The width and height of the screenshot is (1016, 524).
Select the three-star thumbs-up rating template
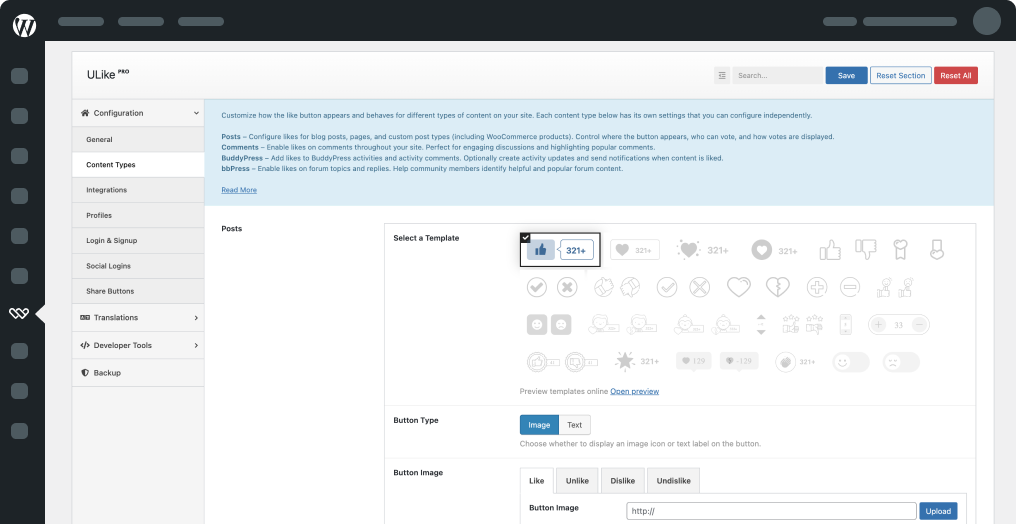coord(791,324)
